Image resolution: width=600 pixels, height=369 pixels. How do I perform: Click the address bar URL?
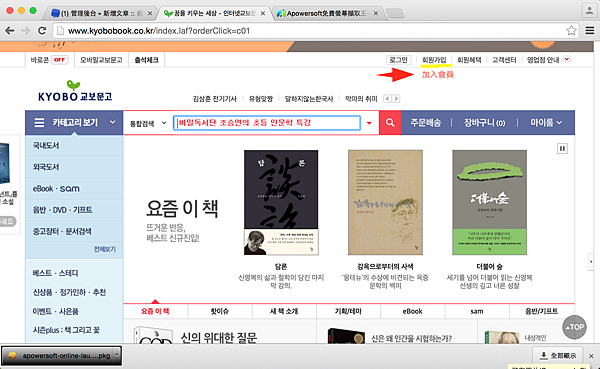pyautogui.click(x=159, y=31)
